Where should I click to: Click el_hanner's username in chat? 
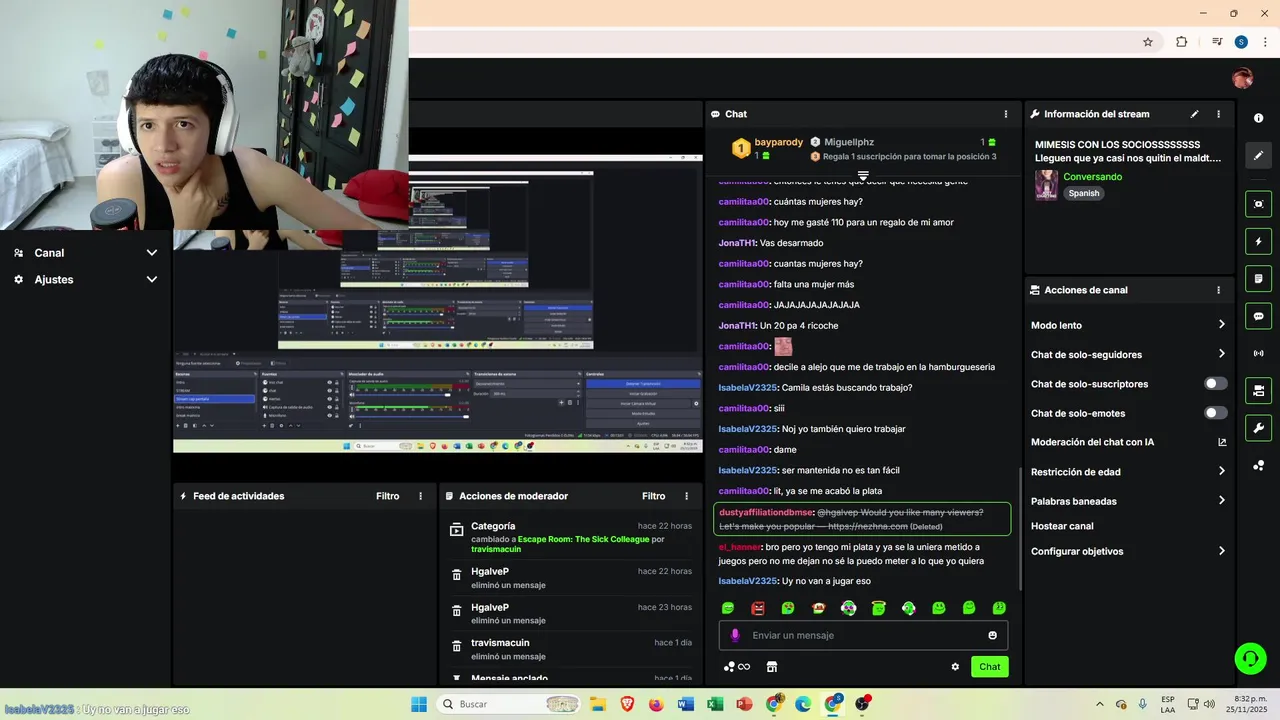(740, 547)
